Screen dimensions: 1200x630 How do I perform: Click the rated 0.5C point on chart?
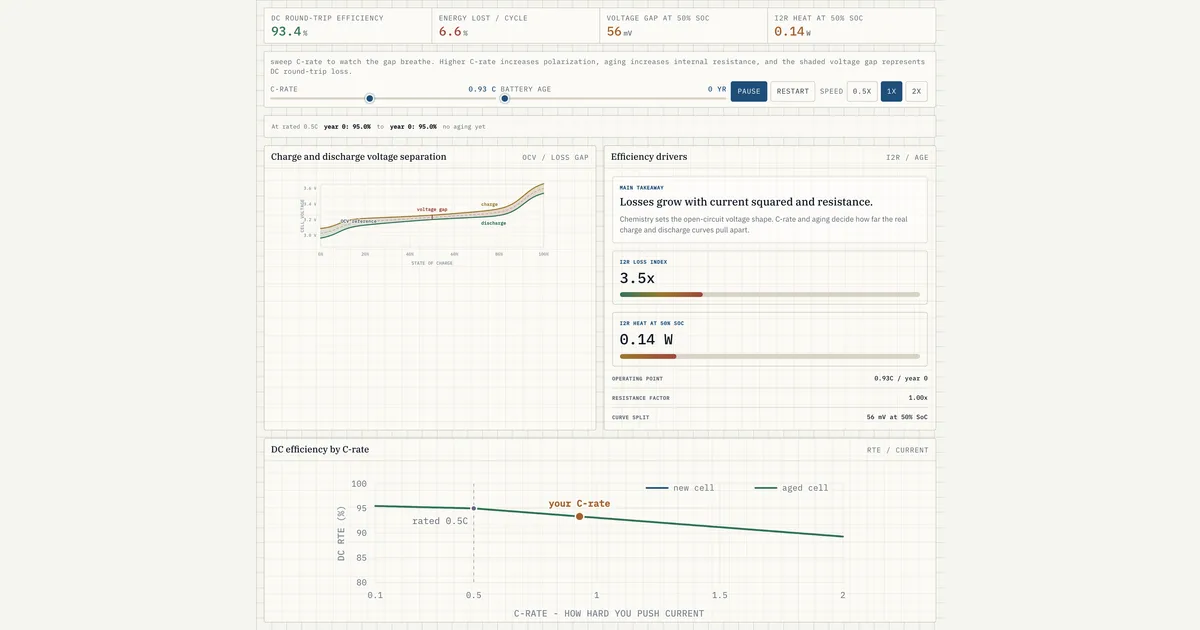pyautogui.click(x=474, y=509)
